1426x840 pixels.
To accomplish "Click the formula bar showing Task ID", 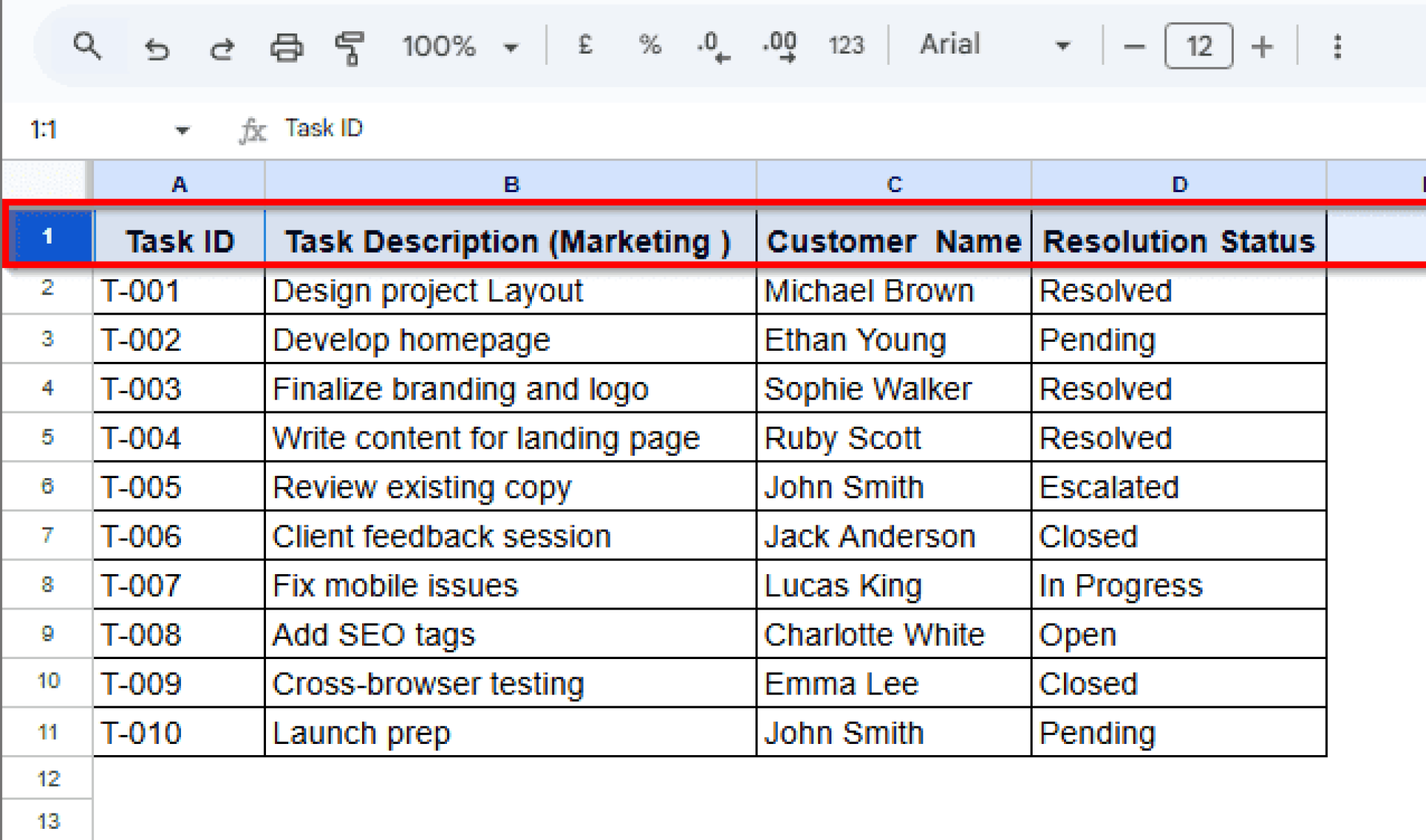I will 324,128.
